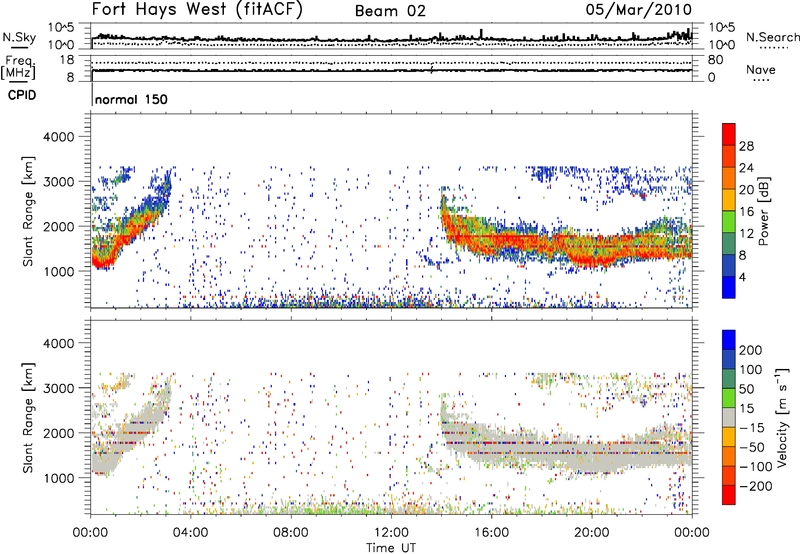Click the power colorbar '28' label
This screenshot has width=800, height=554.
click(x=746, y=146)
